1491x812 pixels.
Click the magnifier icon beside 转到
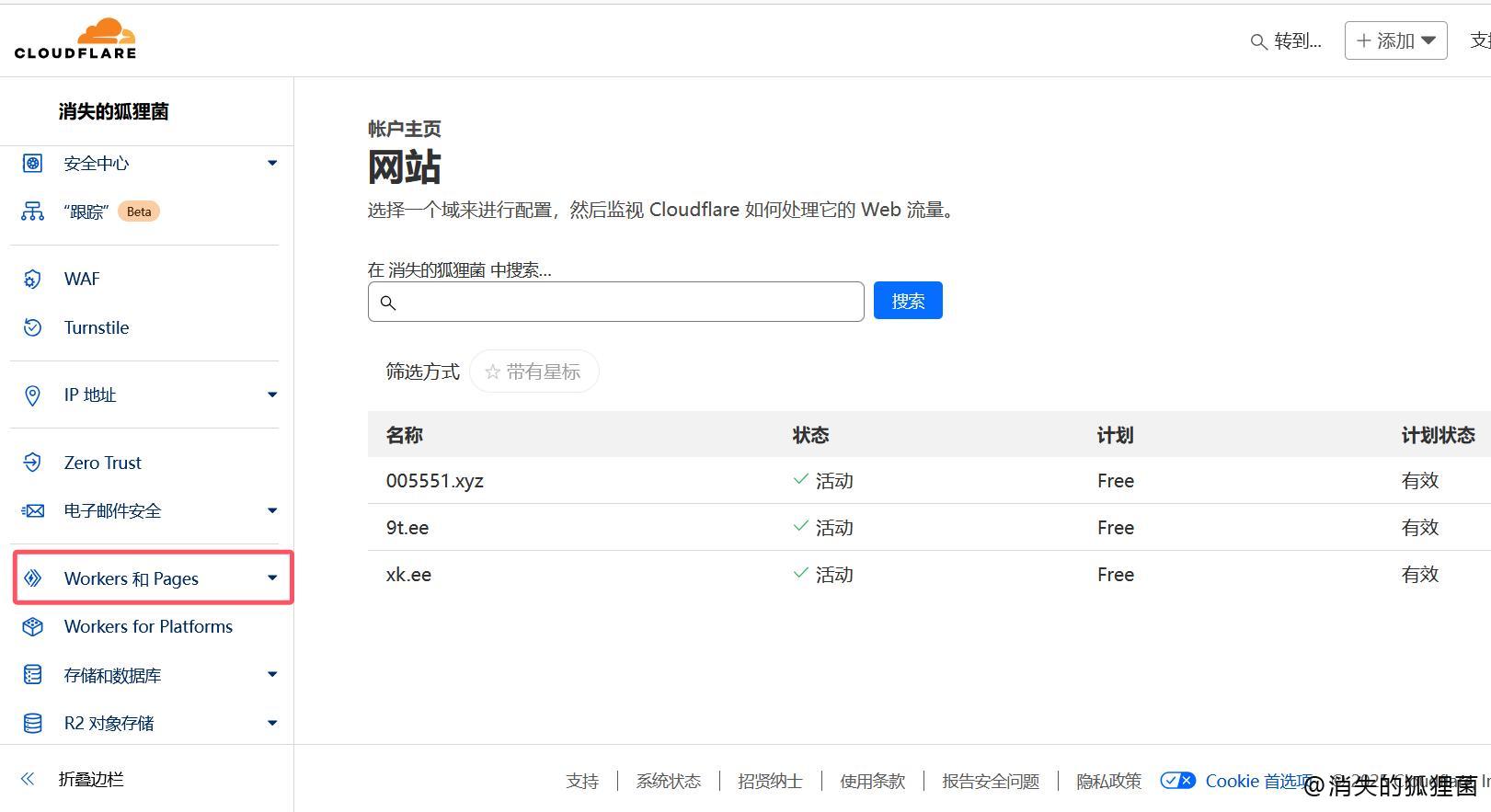coord(1259,41)
